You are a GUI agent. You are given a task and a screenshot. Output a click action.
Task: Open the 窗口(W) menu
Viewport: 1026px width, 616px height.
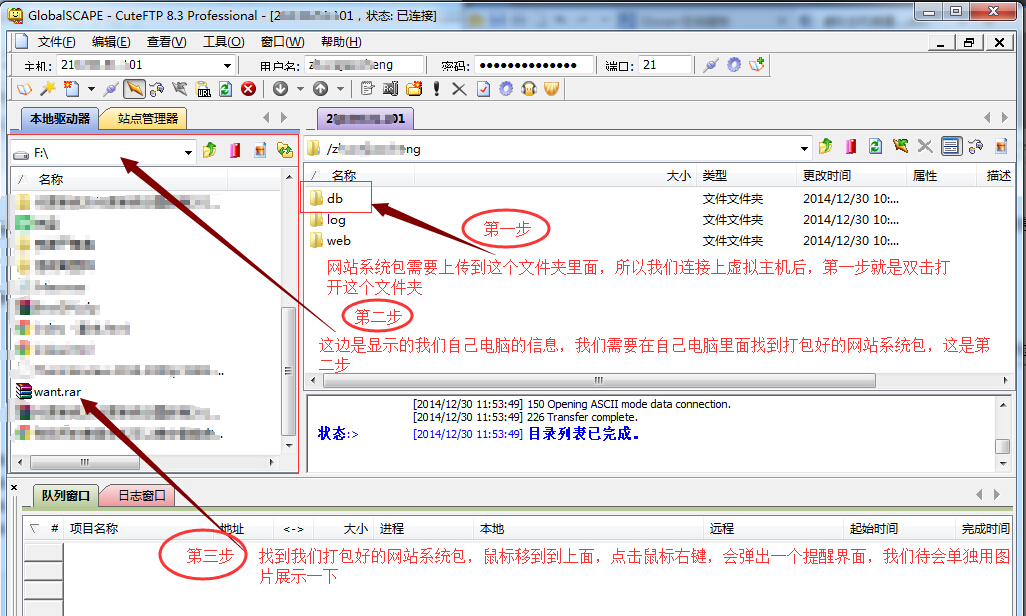282,42
